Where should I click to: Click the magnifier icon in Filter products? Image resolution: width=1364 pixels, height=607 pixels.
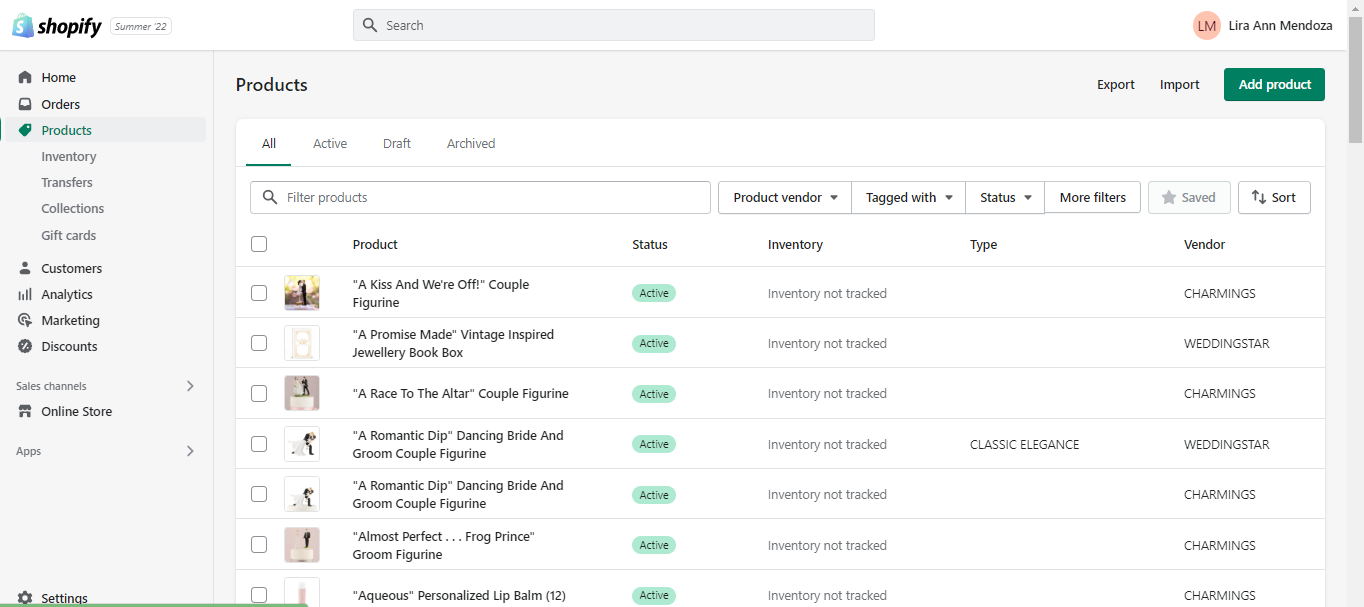coord(270,197)
